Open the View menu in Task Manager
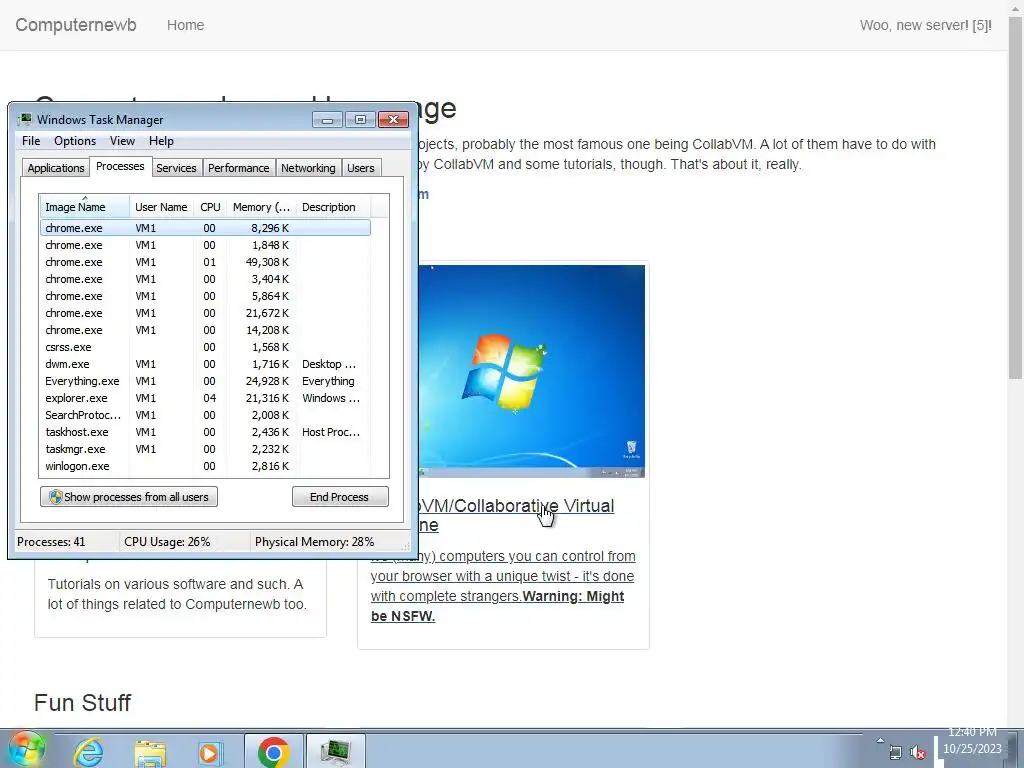 point(122,141)
